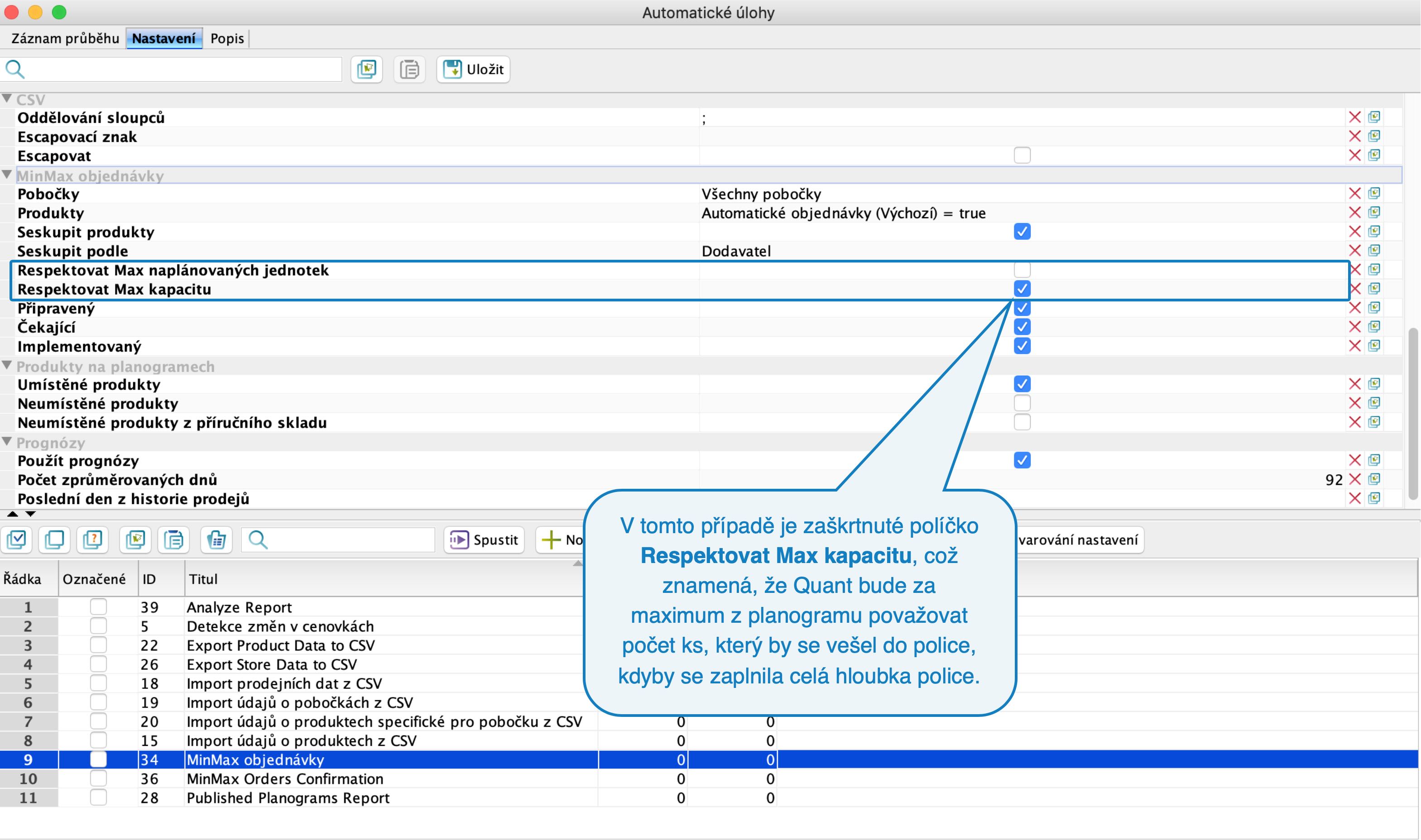Reset the Produkty setting with red X
Screen dimensions: 1421x840
coord(1355,212)
